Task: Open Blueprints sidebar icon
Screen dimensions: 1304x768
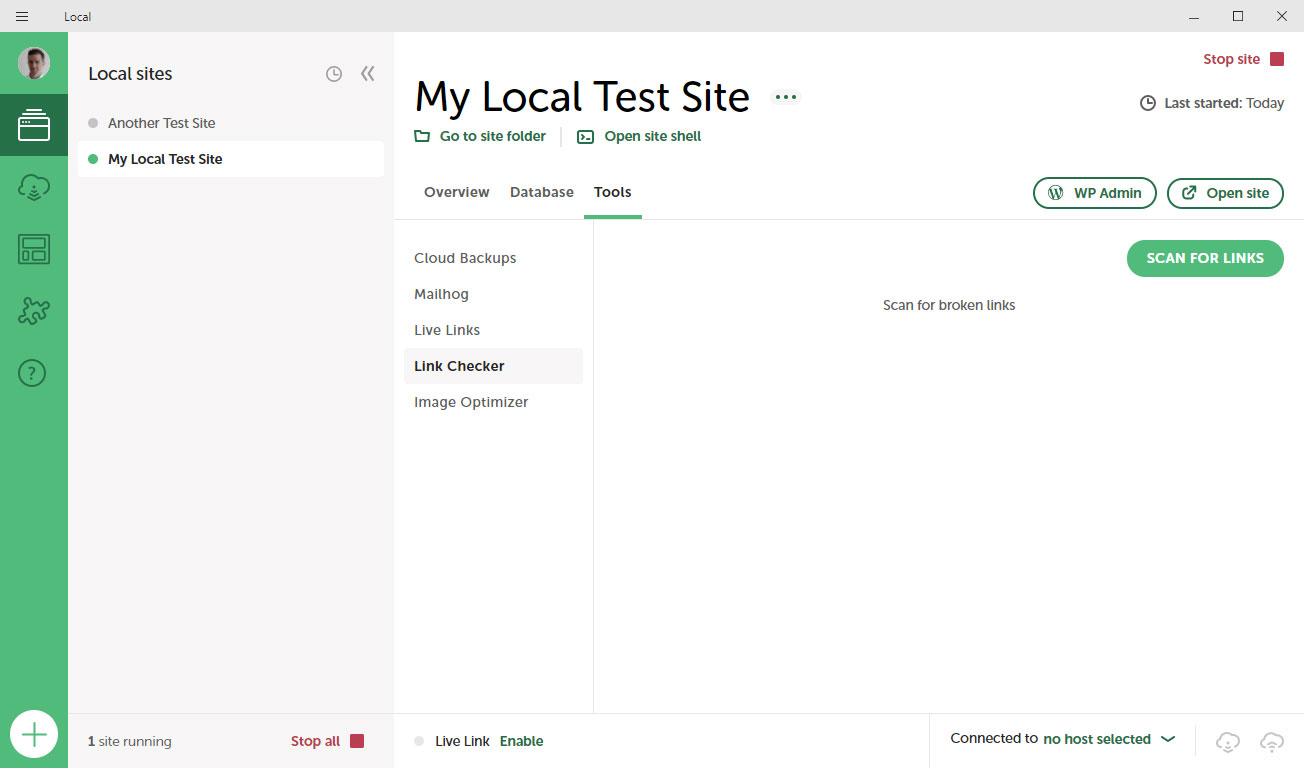Action: point(34,249)
